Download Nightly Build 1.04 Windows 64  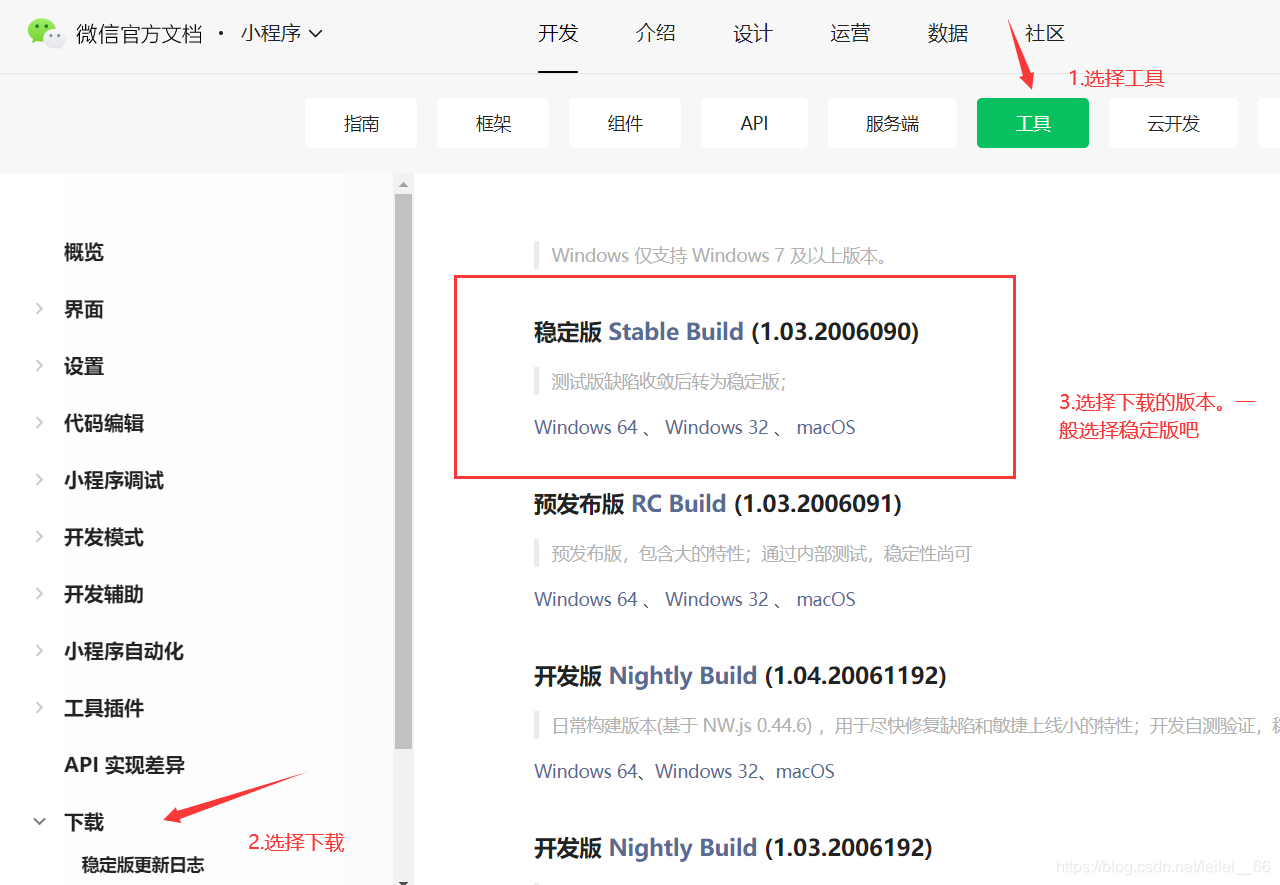586,771
